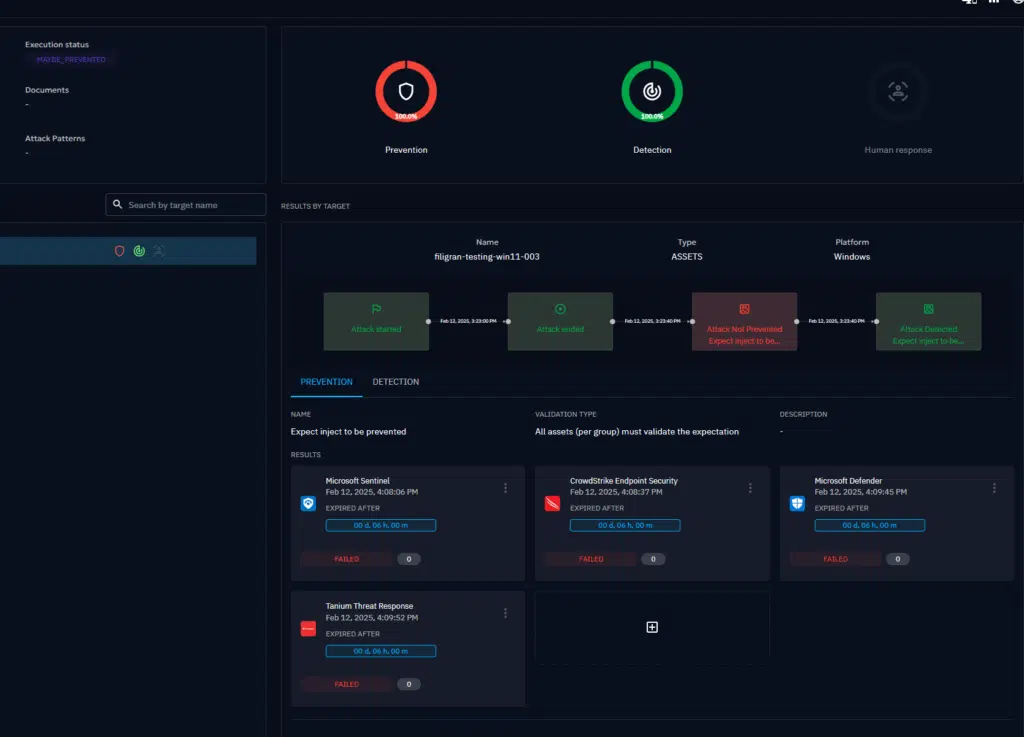
Task: Click the Tanium Threat Response logo icon
Action: [x=308, y=629]
